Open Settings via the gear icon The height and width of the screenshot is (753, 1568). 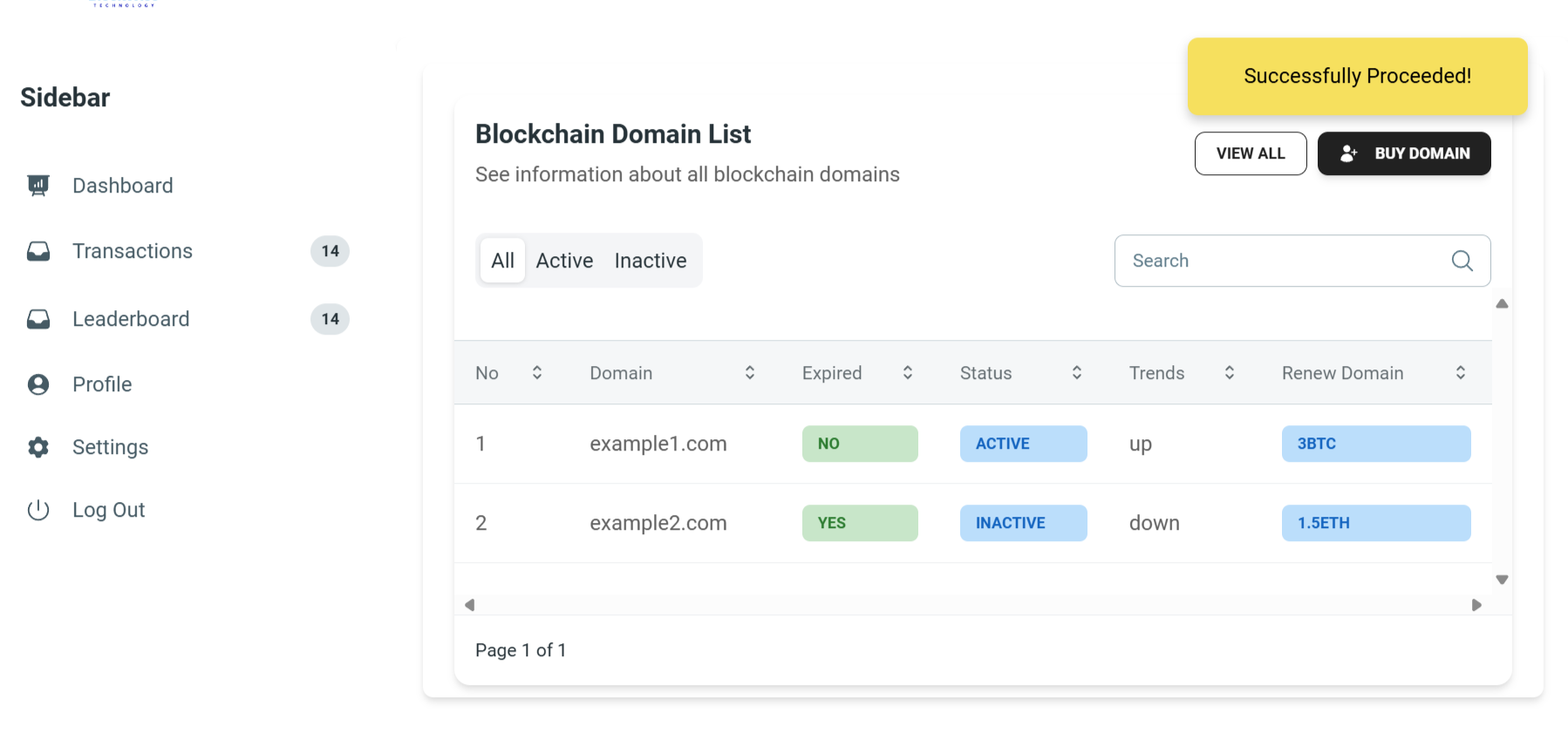(38, 447)
